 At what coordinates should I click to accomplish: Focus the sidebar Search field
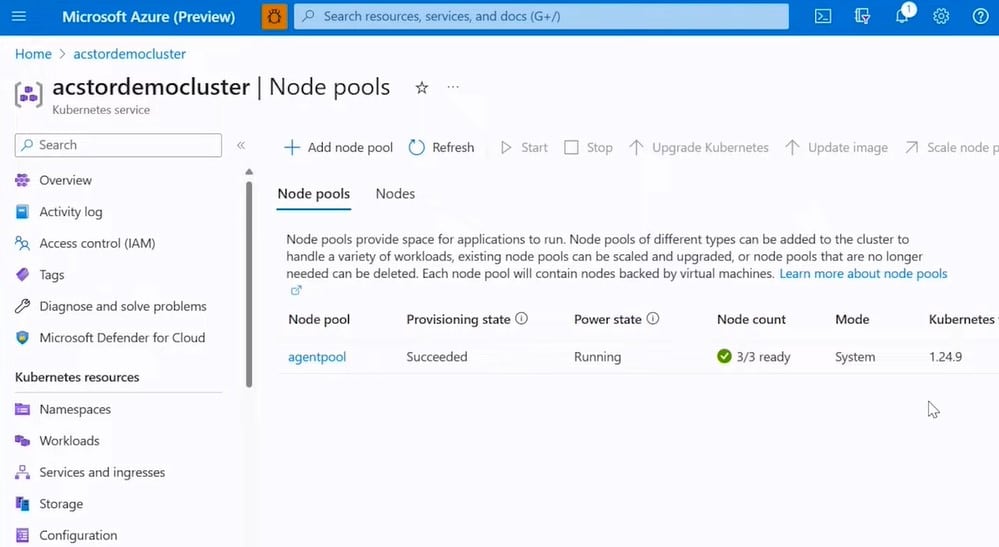[119, 145]
